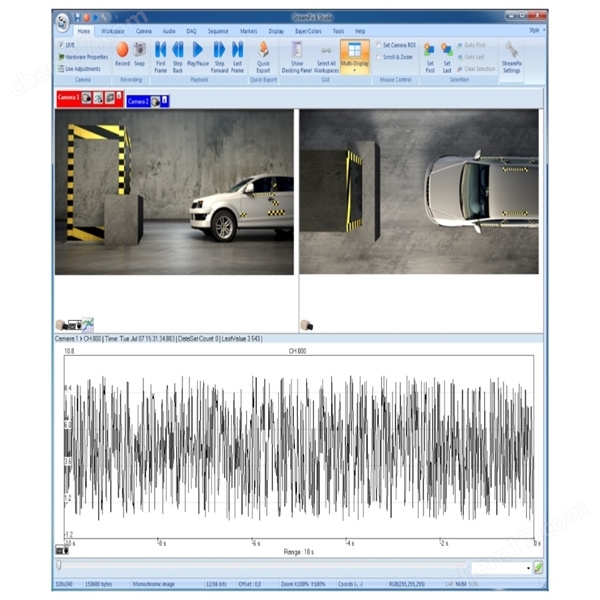The height and width of the screenshot is (600, 600).
Task: Show Docking Panel
Action: click(x=297, y=57)
